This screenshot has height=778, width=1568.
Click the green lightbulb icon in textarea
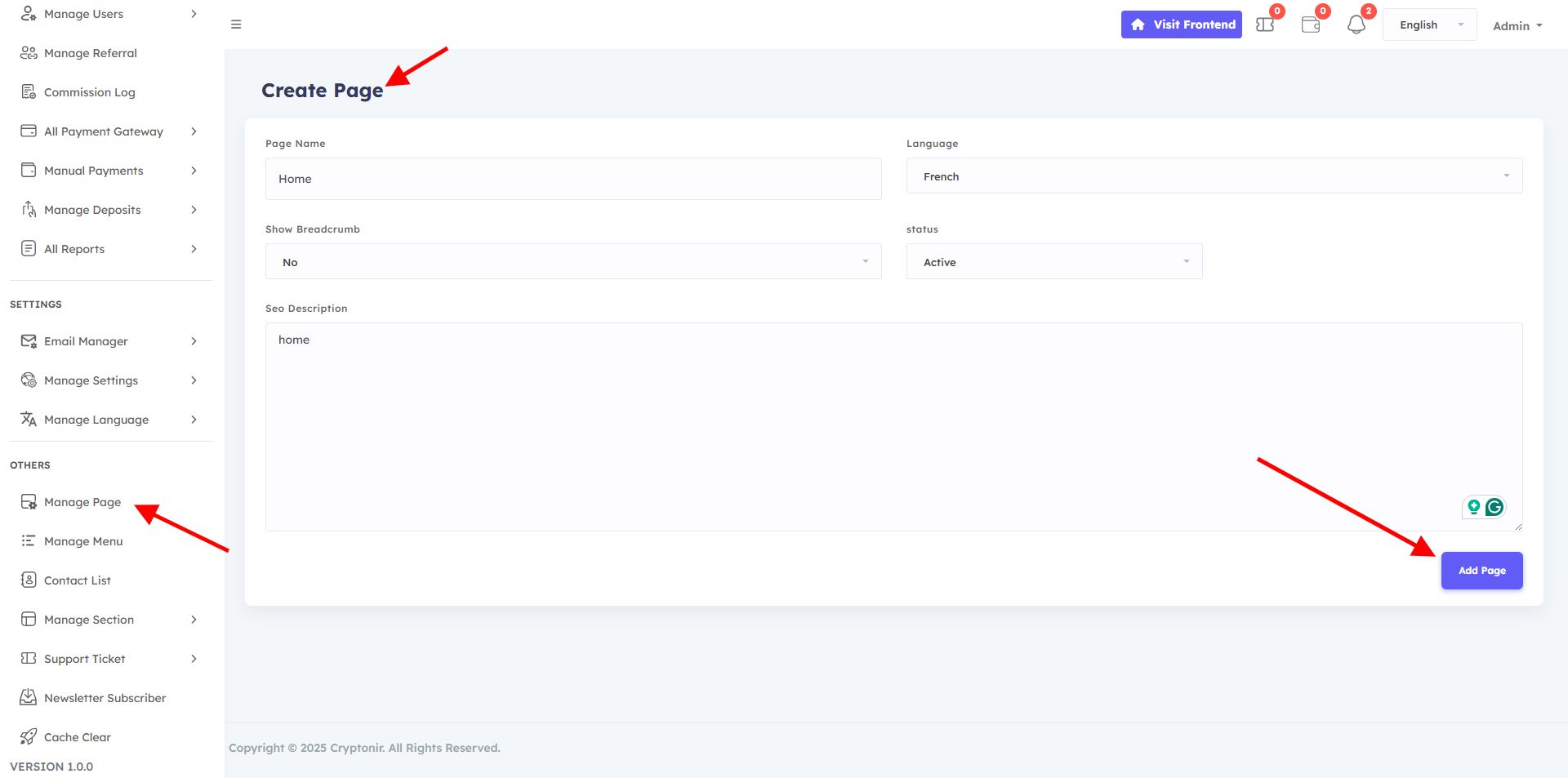click(1474, 507)
